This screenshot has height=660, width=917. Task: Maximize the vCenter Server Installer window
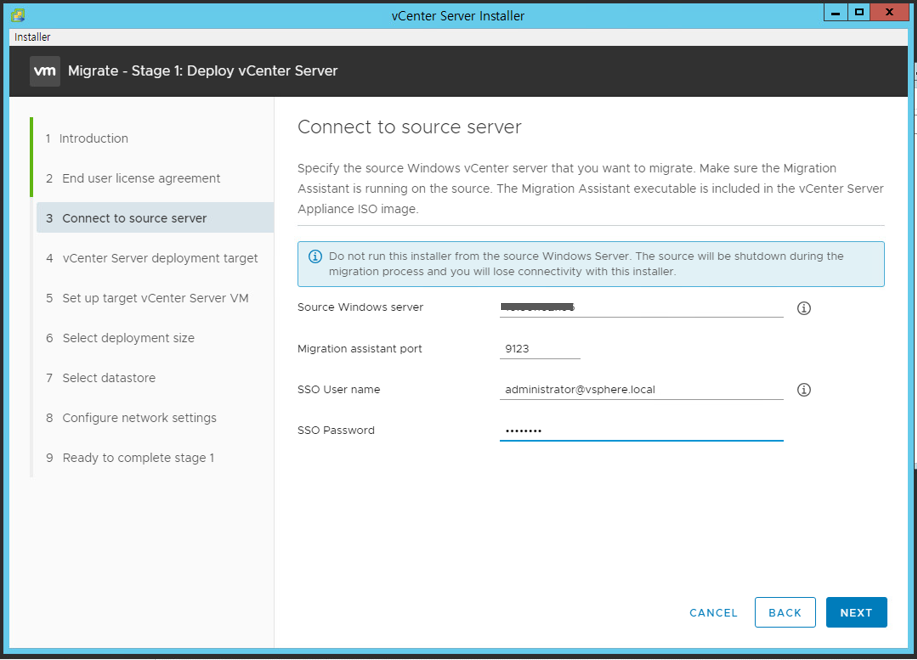[859, 12]
